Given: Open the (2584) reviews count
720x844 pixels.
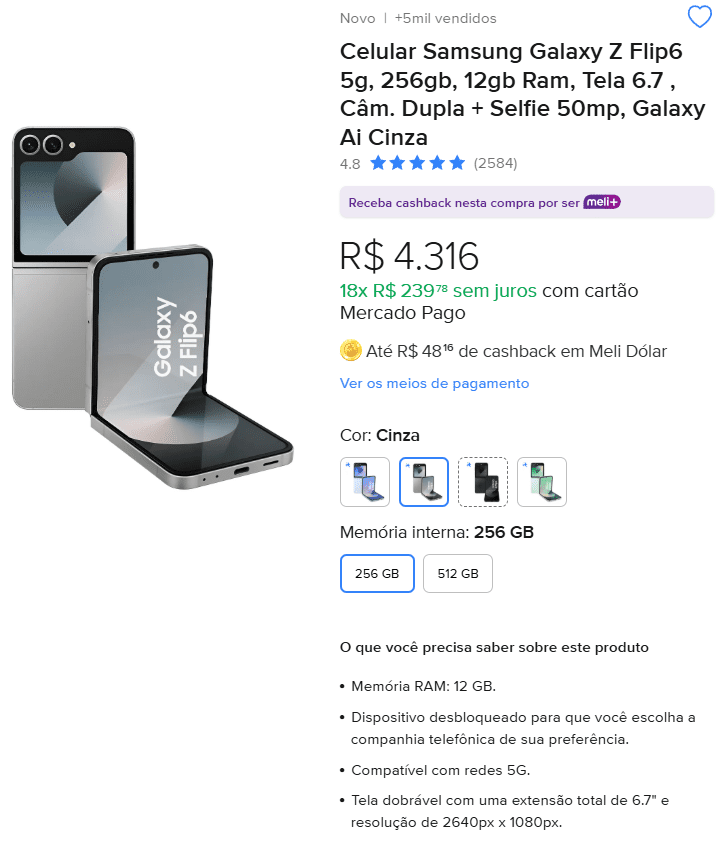Looking at the screenshot, I should (495, 163).
